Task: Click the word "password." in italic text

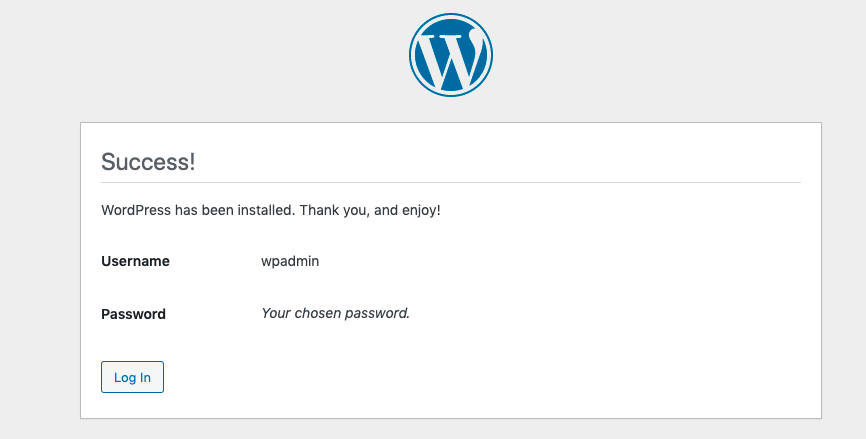Action: click(x=378, y=314)
